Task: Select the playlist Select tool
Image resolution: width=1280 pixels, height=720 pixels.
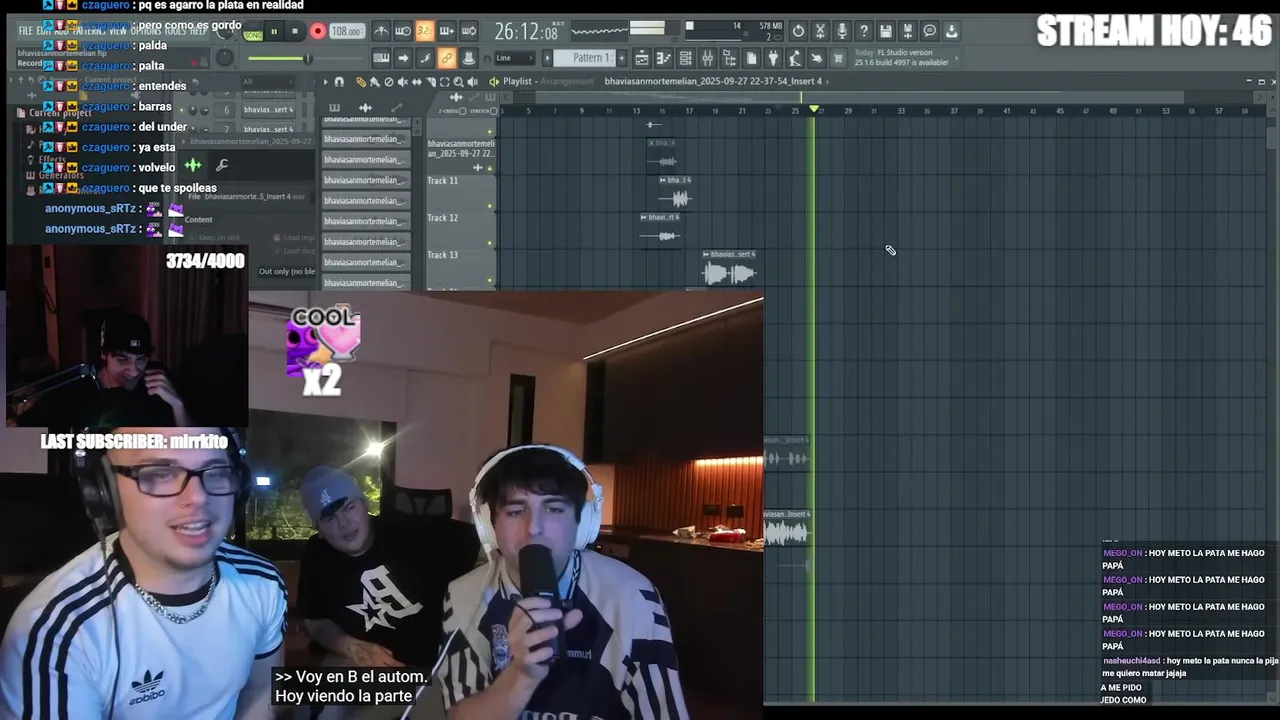Action: pos(444,82)
